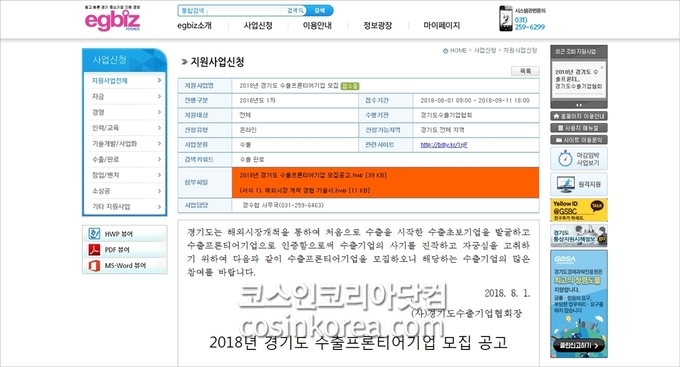Open the bit.ly related site link

pos(444,145)
